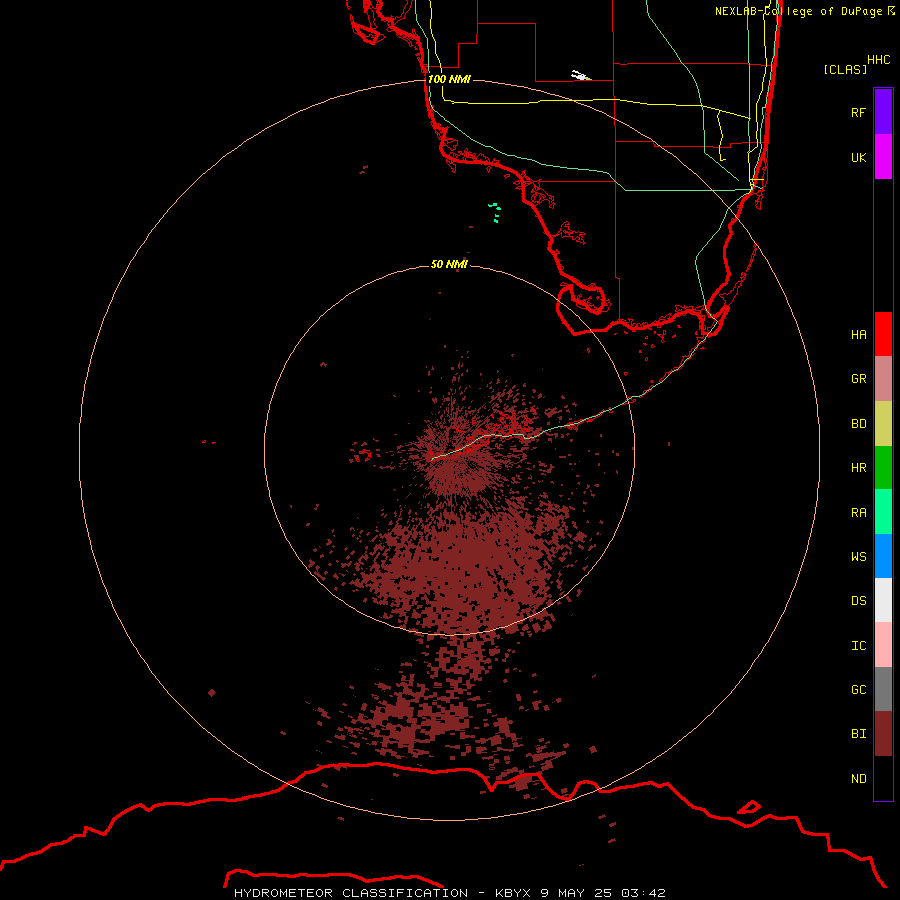Click the 100 NMI range ring label
Image resolution: width=900 pixels, height=900 pixels.
tap(449, 79)
